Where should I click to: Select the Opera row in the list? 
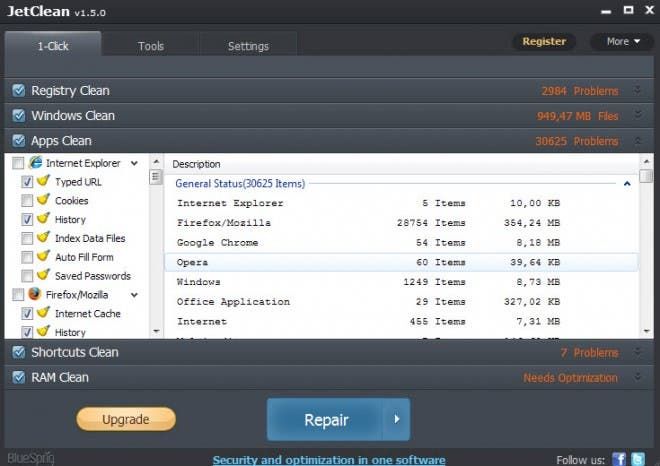tap(402, 262)
